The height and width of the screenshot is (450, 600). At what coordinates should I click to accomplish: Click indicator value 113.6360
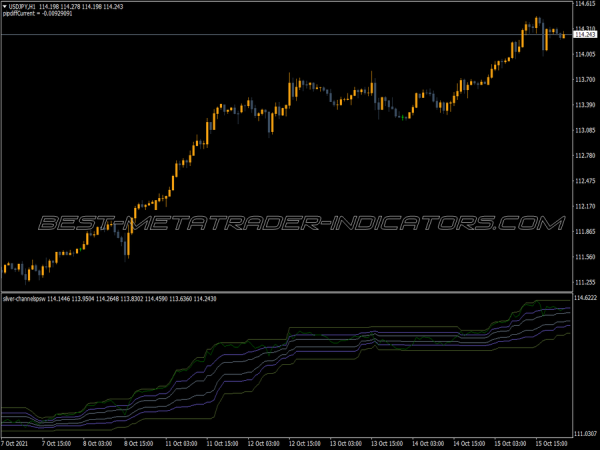[181, 299]
